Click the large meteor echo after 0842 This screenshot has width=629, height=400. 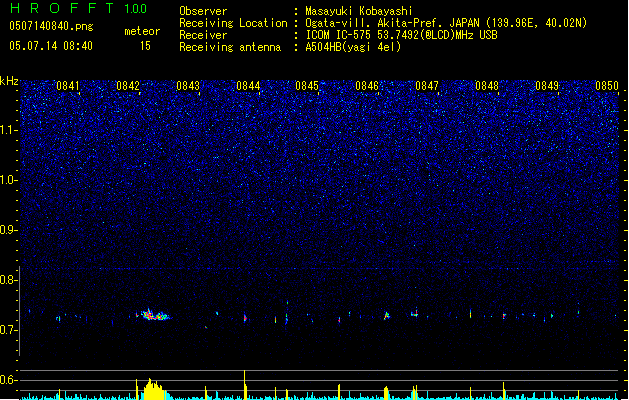pos(155,315)
